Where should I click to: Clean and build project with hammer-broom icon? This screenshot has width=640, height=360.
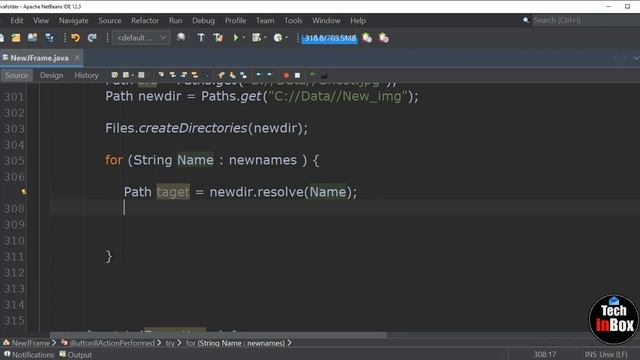coord(218,38)
